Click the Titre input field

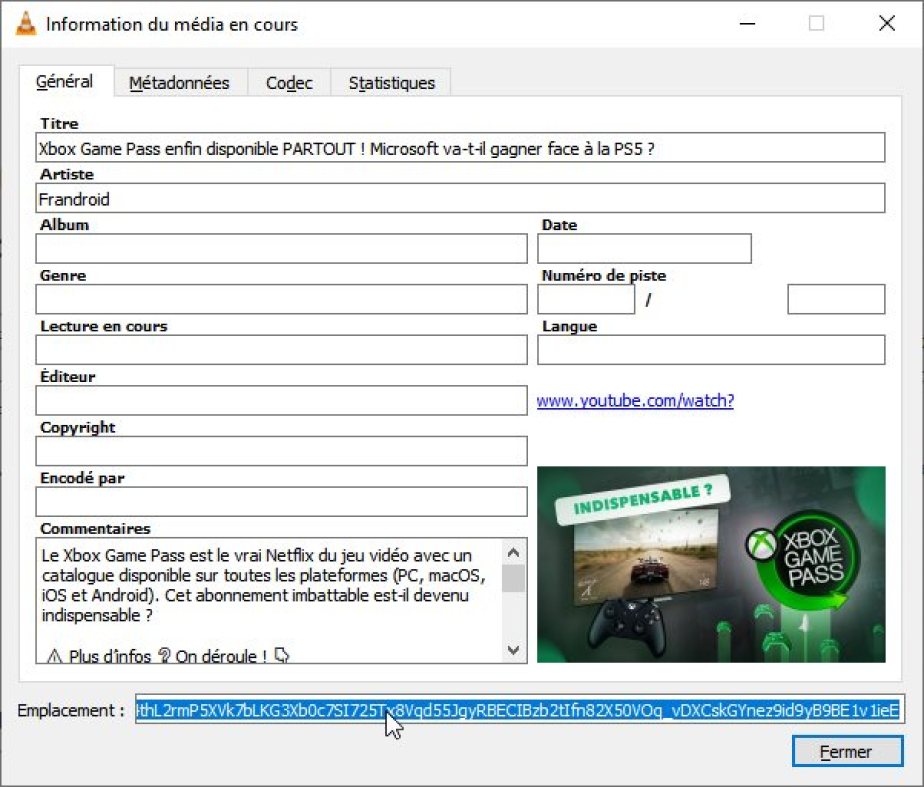point(460,148)
